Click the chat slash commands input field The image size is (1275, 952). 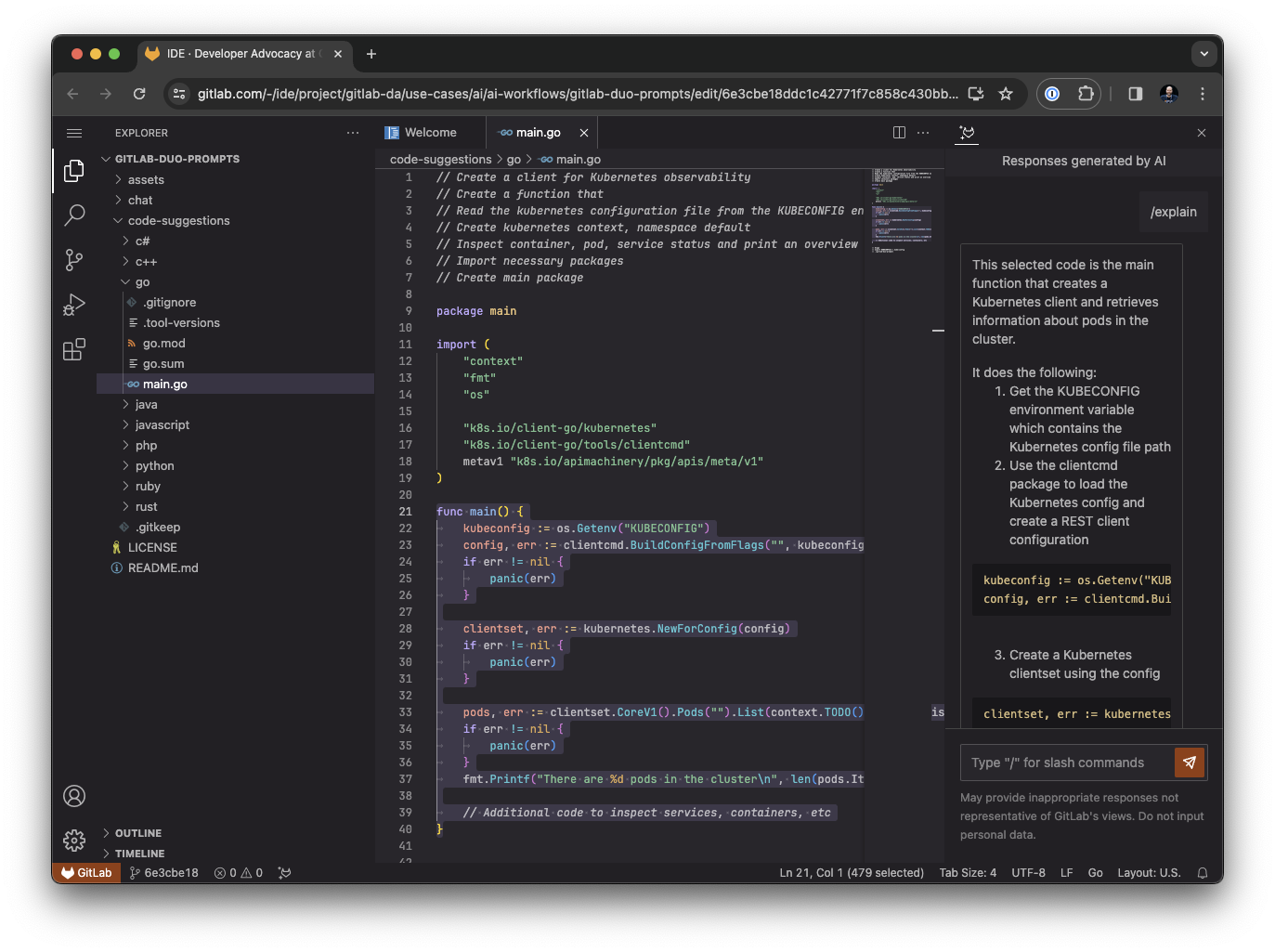[1067, 763]
